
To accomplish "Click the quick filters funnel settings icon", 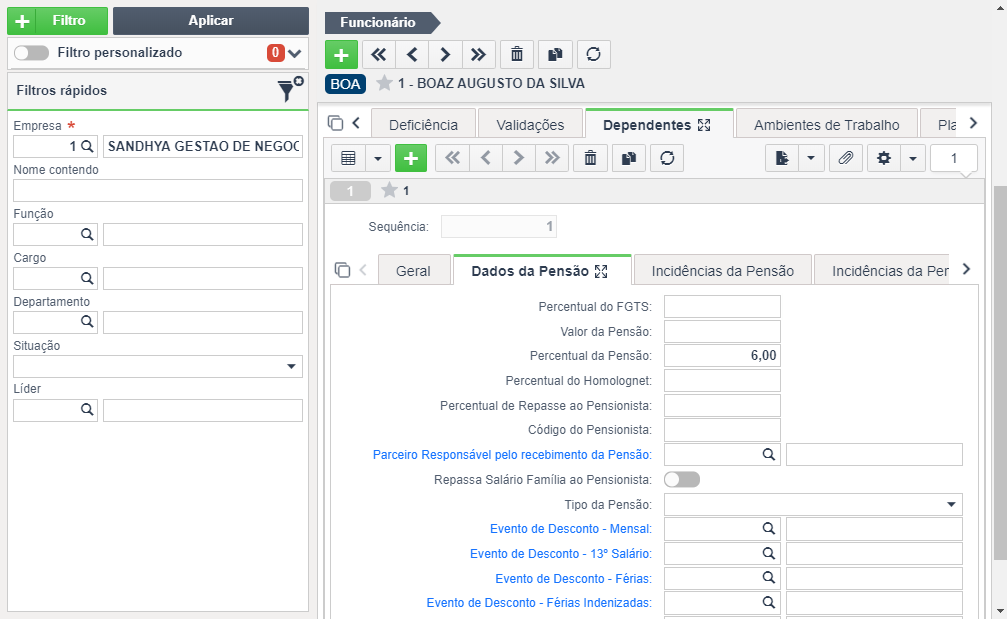I will [290, 89].
